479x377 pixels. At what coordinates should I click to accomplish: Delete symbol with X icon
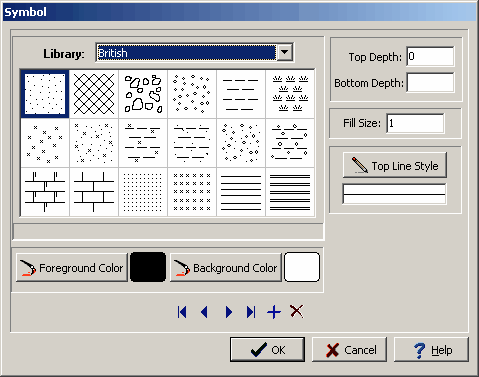pos(296,312)
